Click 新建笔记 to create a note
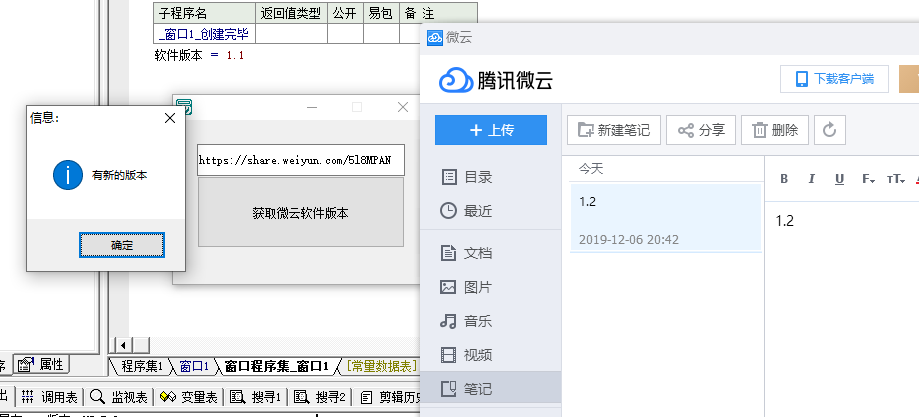The width and height of the screenshot is (919, 417). (614, 130)
